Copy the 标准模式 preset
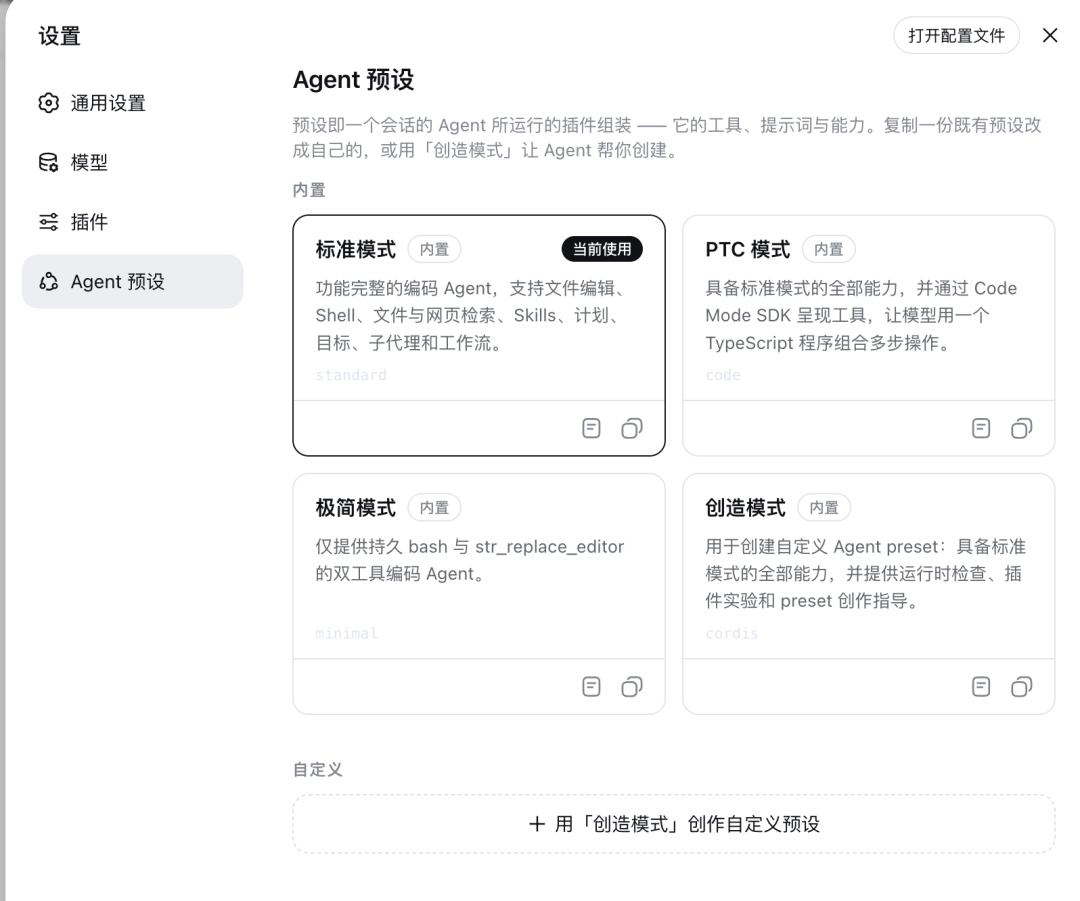The height and width of the screenshot is (901, 1080). coord(632,428)
